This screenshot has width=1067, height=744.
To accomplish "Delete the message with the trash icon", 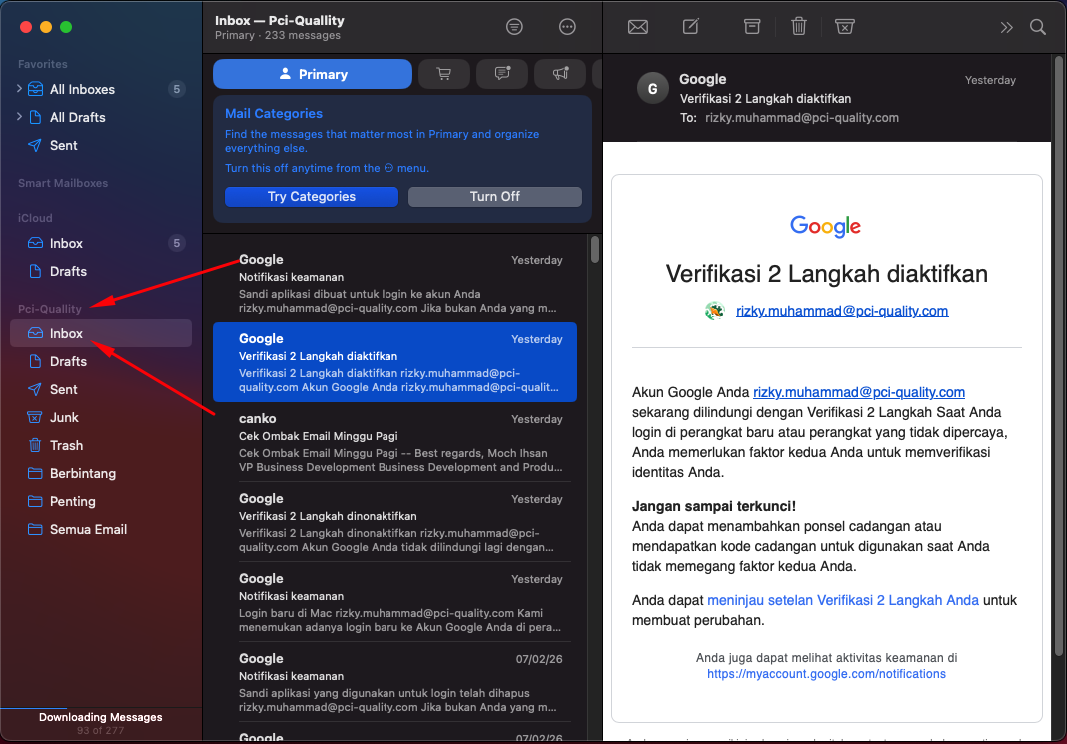I will (x=798, y=27).
